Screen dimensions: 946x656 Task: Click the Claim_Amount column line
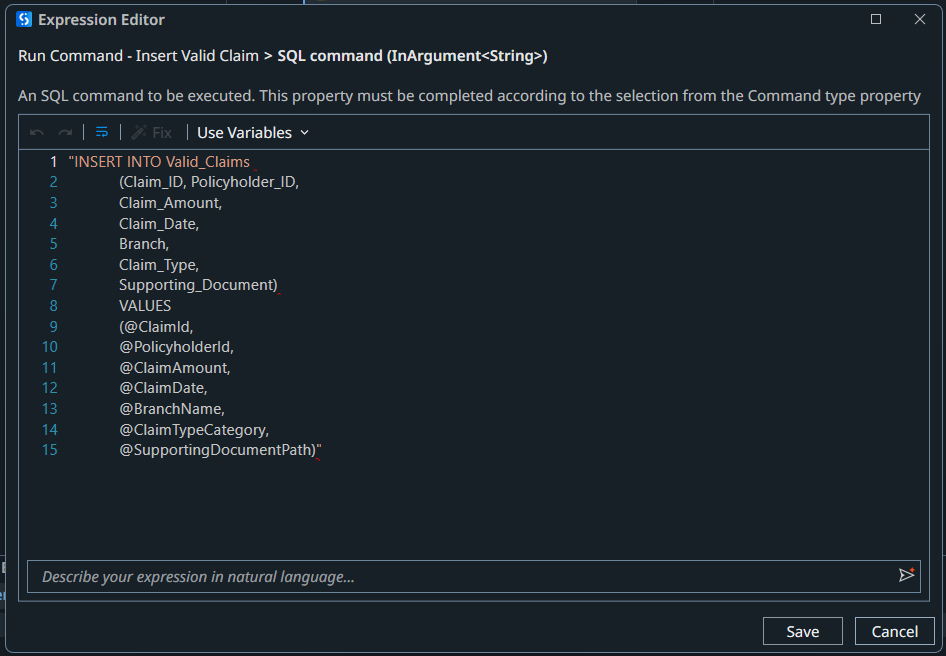pos(170,203)
